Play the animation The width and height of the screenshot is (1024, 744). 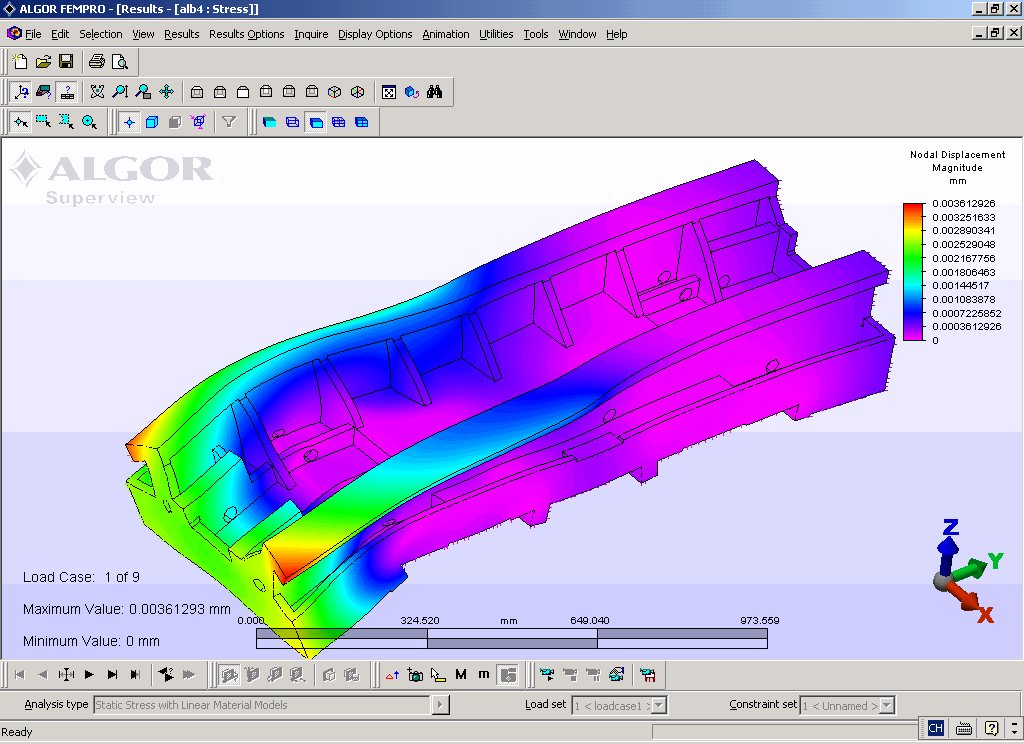(89, 675)
